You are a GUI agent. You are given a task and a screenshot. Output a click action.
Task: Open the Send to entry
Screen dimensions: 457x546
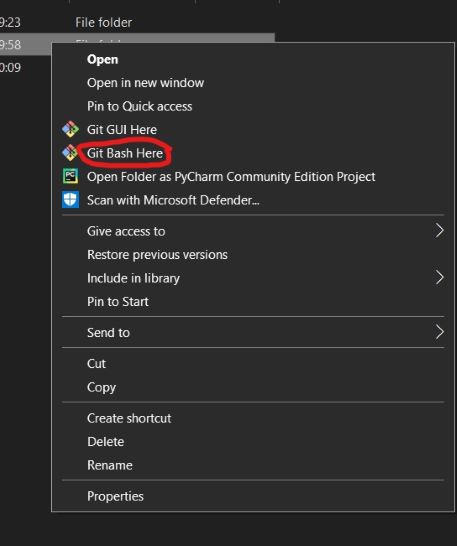click(x=108, y=333)
